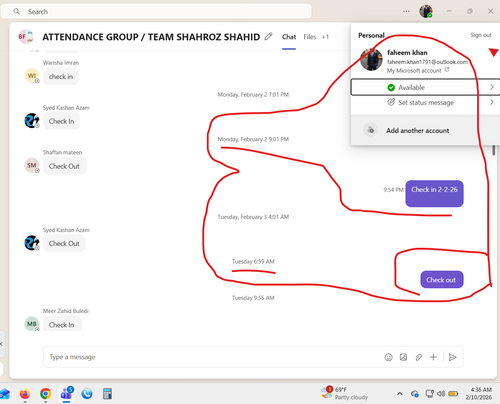Click the chat scrollbar thumb at the right edge

coord(494,150)
